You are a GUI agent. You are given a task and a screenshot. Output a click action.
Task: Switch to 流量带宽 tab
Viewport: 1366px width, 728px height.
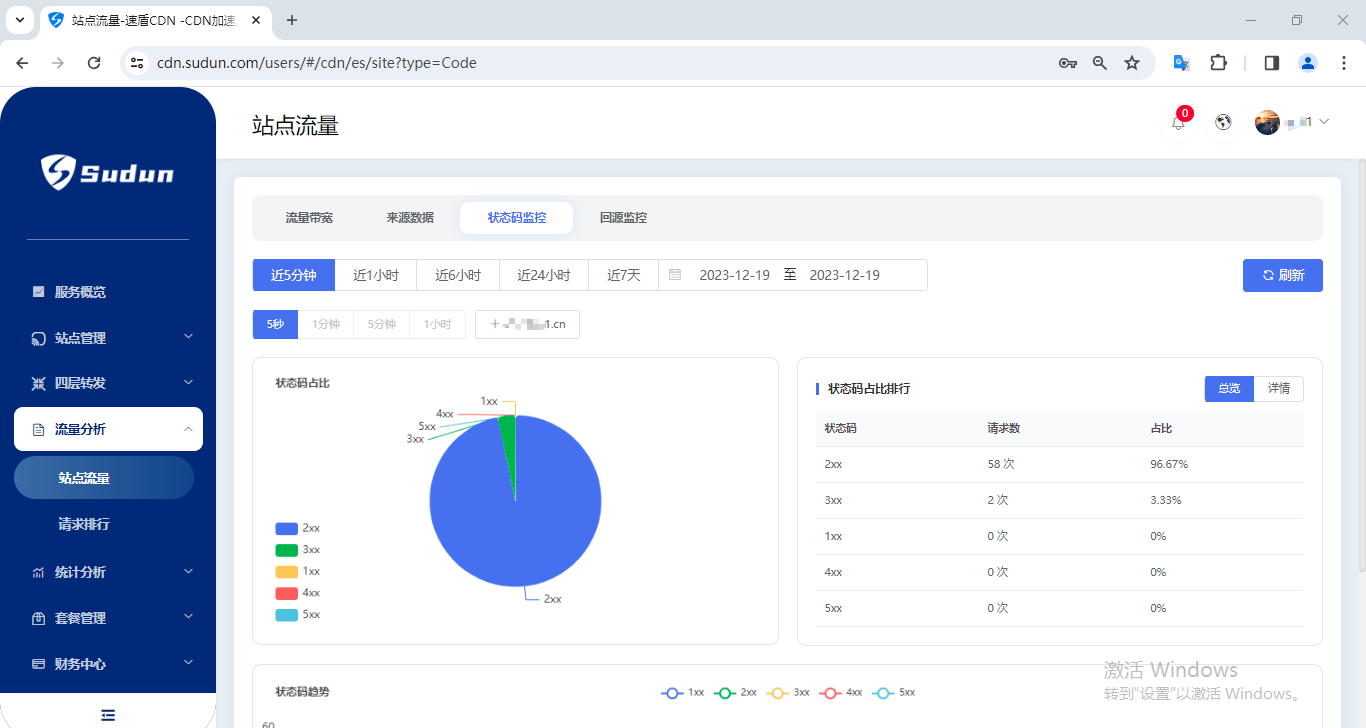[309, 218]
